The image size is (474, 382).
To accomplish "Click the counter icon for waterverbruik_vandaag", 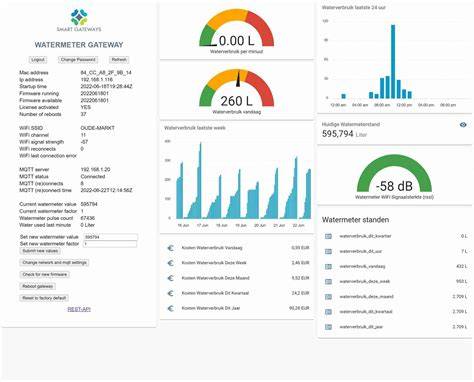I will [328, 267].
